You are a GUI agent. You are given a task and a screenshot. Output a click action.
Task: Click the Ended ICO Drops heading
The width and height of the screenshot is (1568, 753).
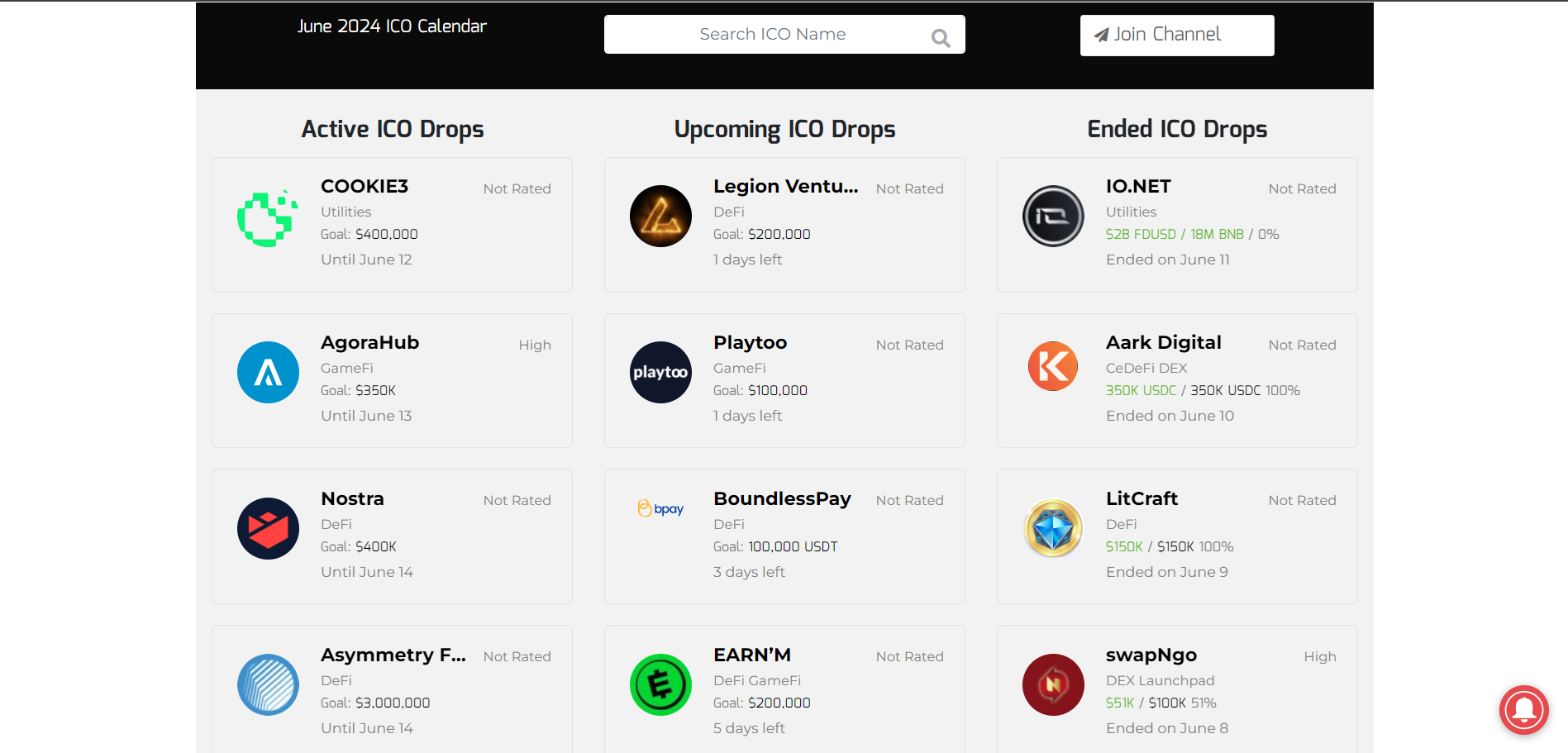click(x=1177, y=129)
